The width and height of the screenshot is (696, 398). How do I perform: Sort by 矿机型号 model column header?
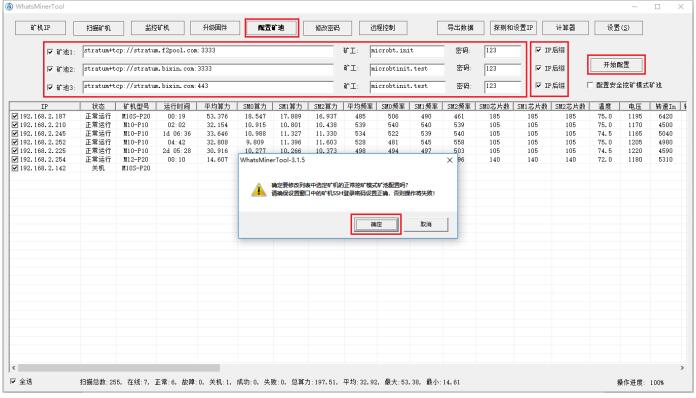coord(136,106)
